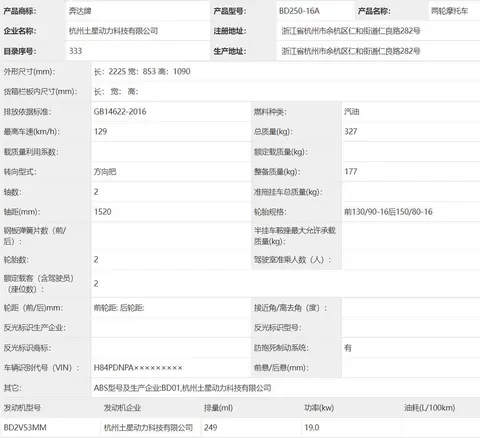
Task: Select total mass value 327
Action: pyautogui.click(x=351, y=131)
